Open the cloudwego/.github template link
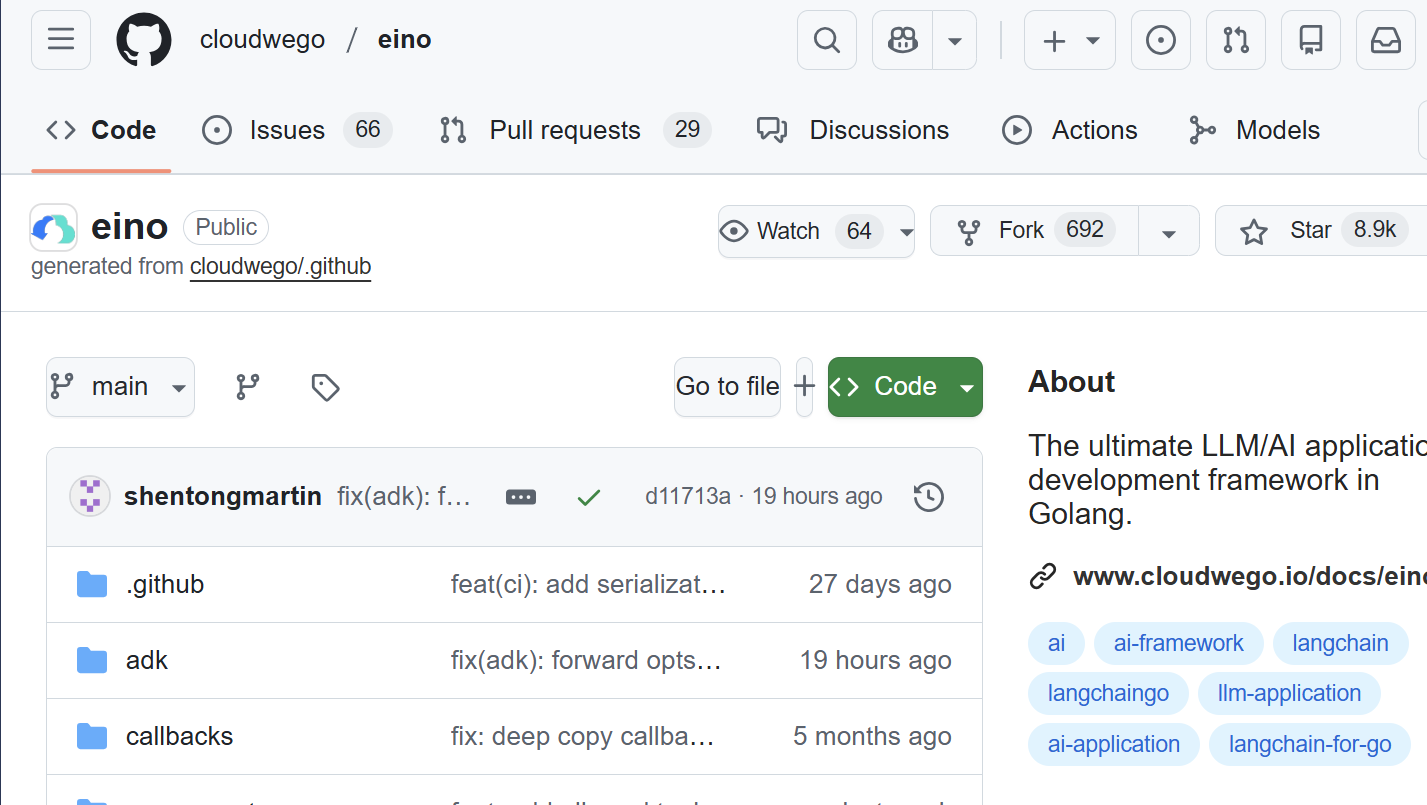Viewport: 1427px width, 805px height. coord(280,267)
